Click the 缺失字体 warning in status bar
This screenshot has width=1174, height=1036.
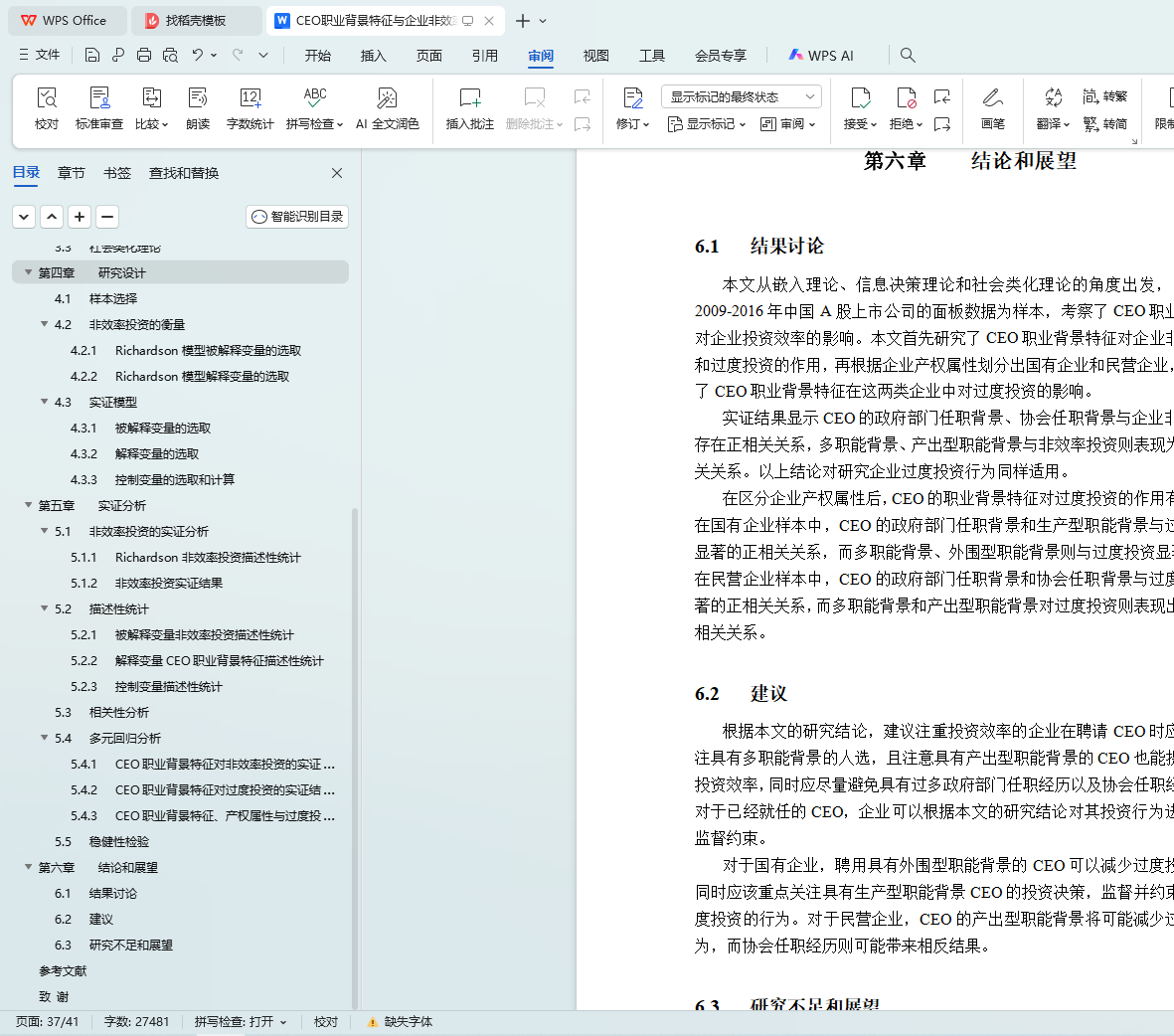click(x=400, y=1022)
